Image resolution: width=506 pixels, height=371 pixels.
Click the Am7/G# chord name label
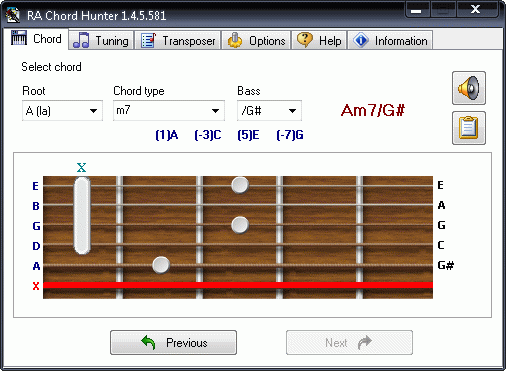tap(373, 110)
